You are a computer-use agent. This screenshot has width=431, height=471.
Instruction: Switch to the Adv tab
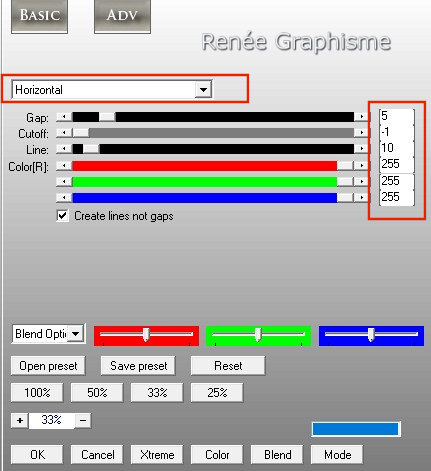pos(122,16)
